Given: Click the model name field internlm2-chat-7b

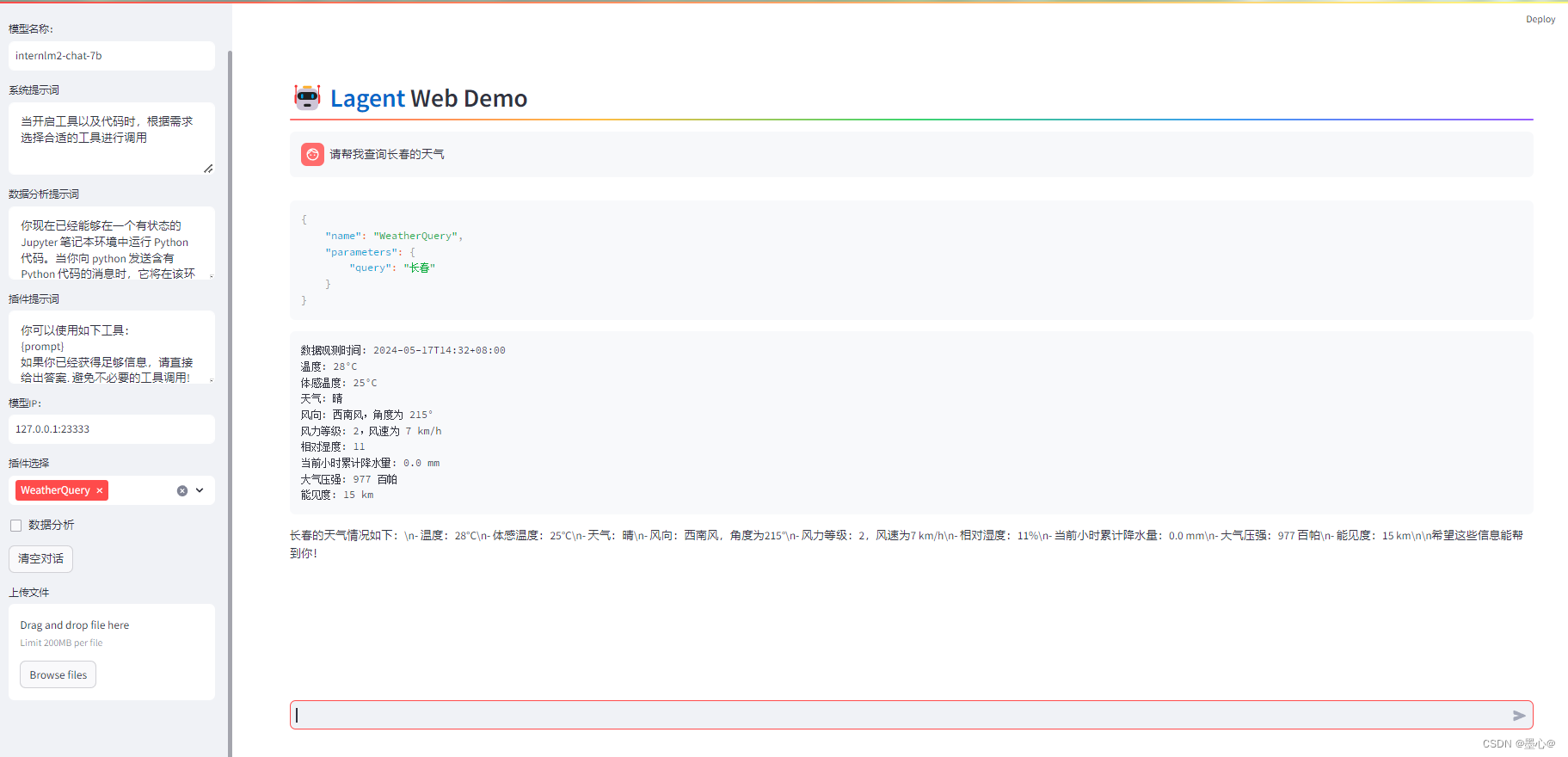Looking at the screenshot, I should (x=112, y=56).
